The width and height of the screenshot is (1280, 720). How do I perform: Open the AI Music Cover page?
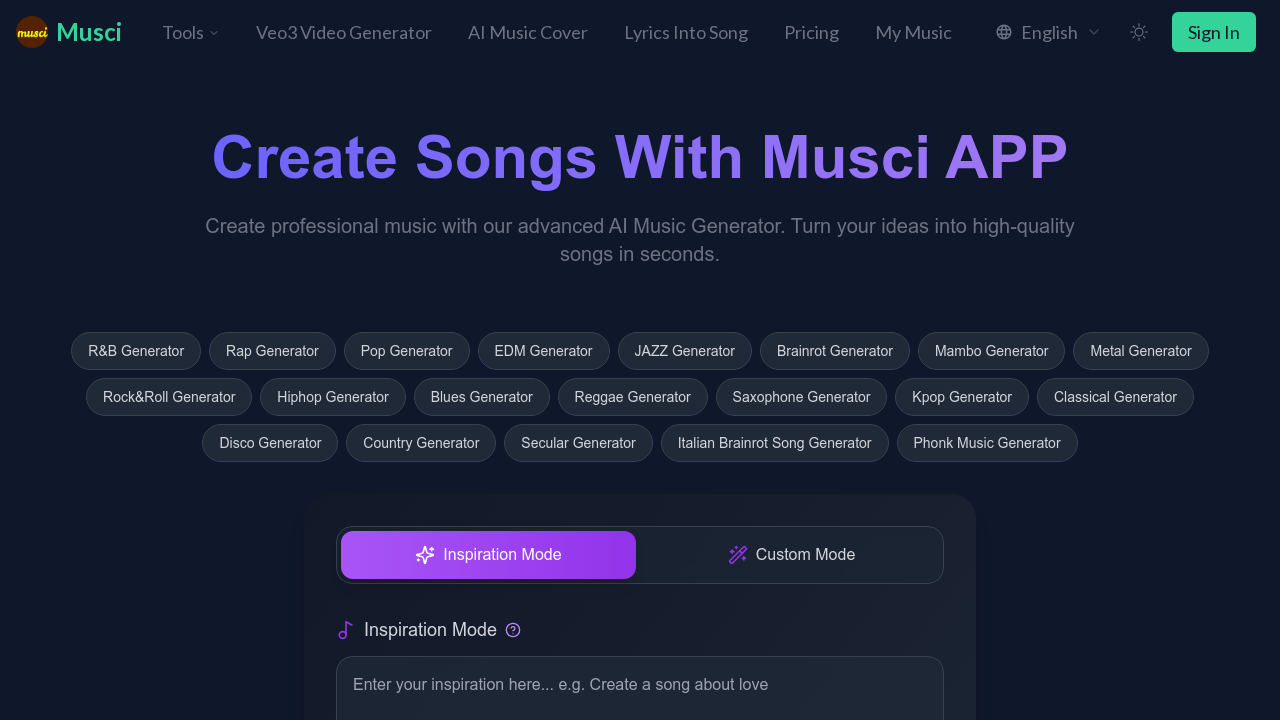pos(527,32)
